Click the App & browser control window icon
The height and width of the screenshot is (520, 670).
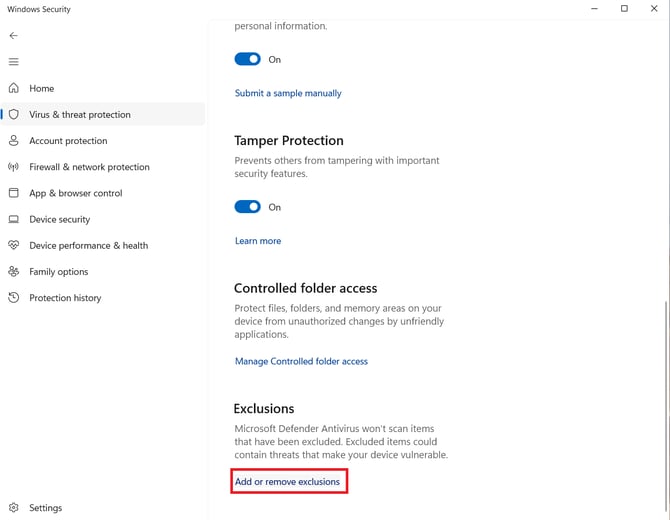14,193
